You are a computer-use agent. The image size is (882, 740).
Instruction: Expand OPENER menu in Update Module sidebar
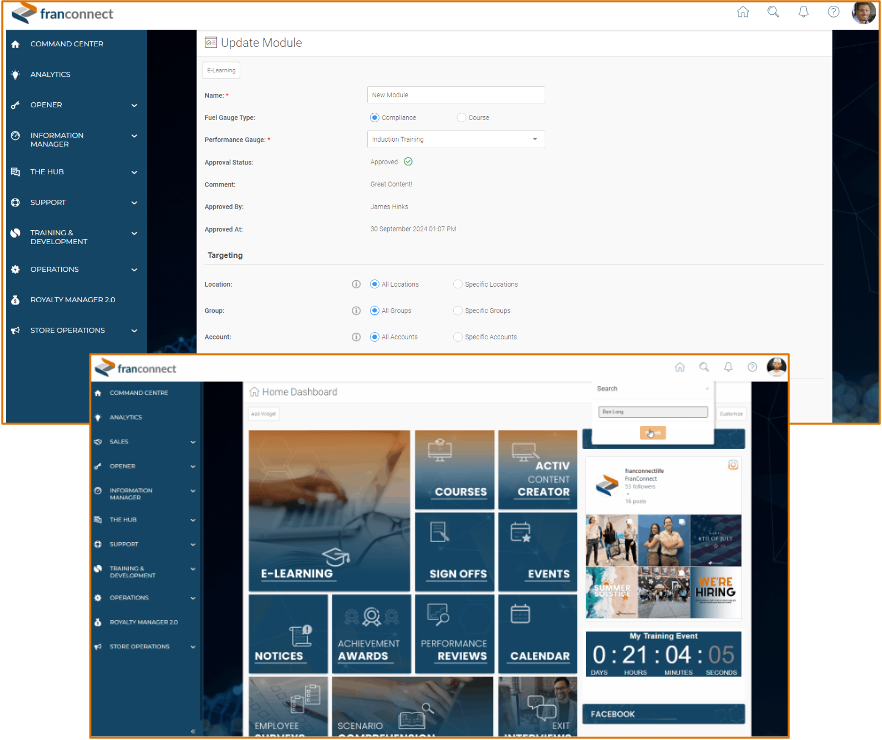tap(134, 105)
